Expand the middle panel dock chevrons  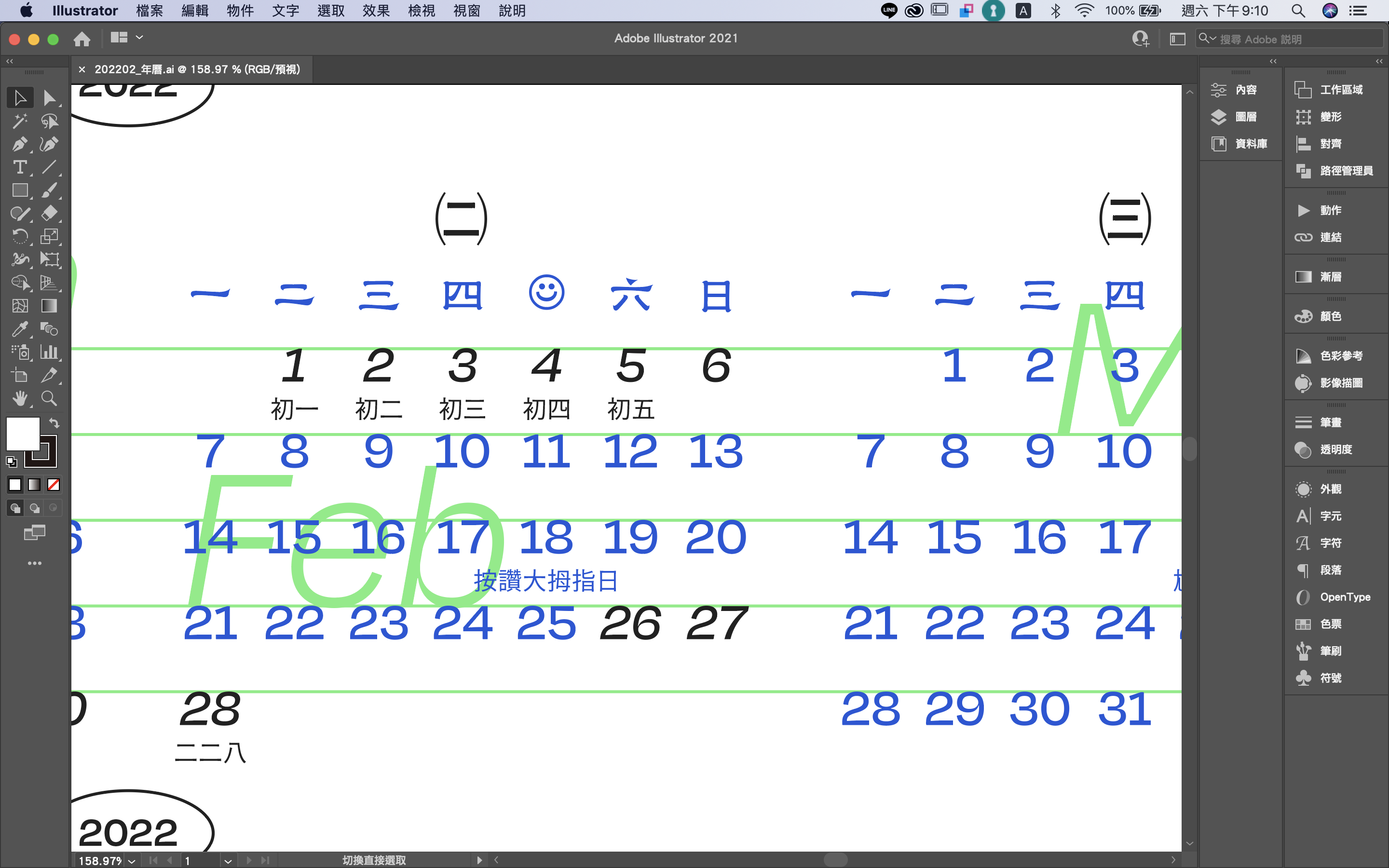click(1273, 61)
